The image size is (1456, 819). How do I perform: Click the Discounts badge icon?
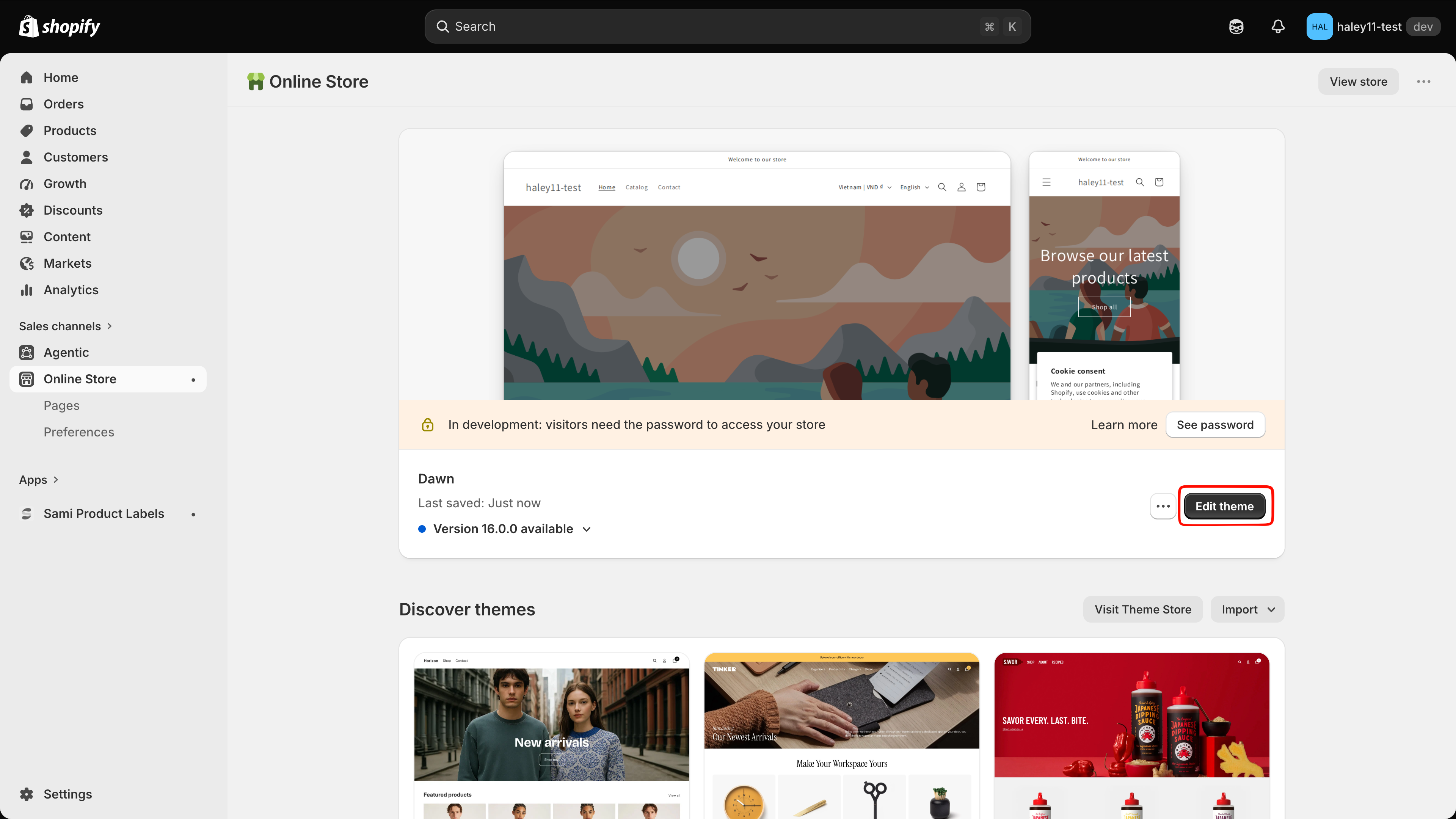pos(27,210)
